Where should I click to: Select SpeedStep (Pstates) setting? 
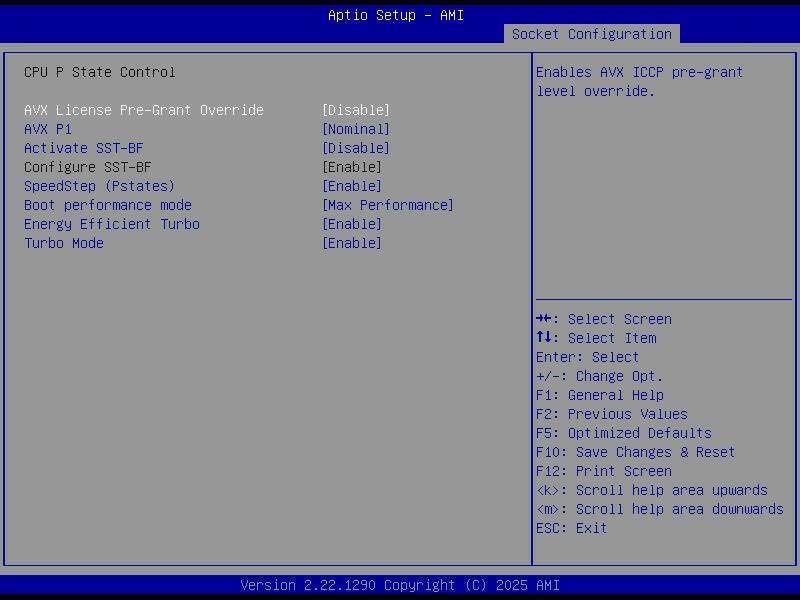(x=99, y=186)
